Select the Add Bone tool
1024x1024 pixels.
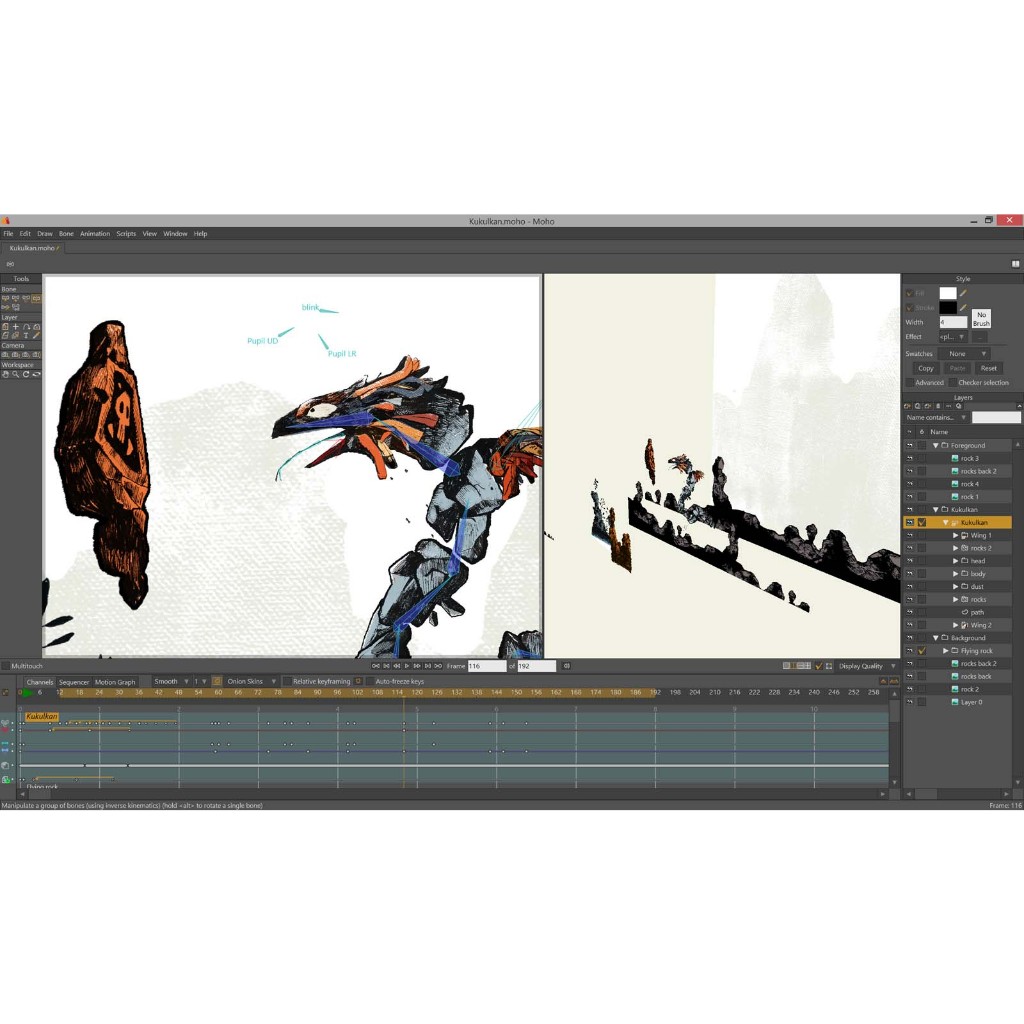25,298
